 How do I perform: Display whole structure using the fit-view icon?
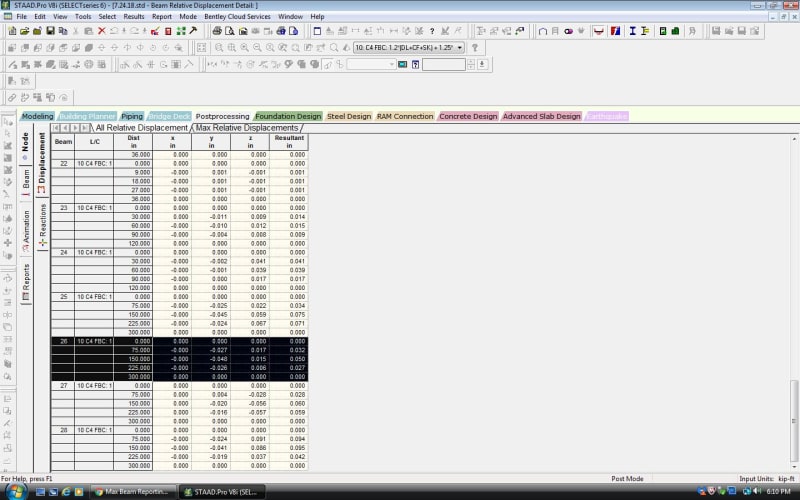[202, 48]
